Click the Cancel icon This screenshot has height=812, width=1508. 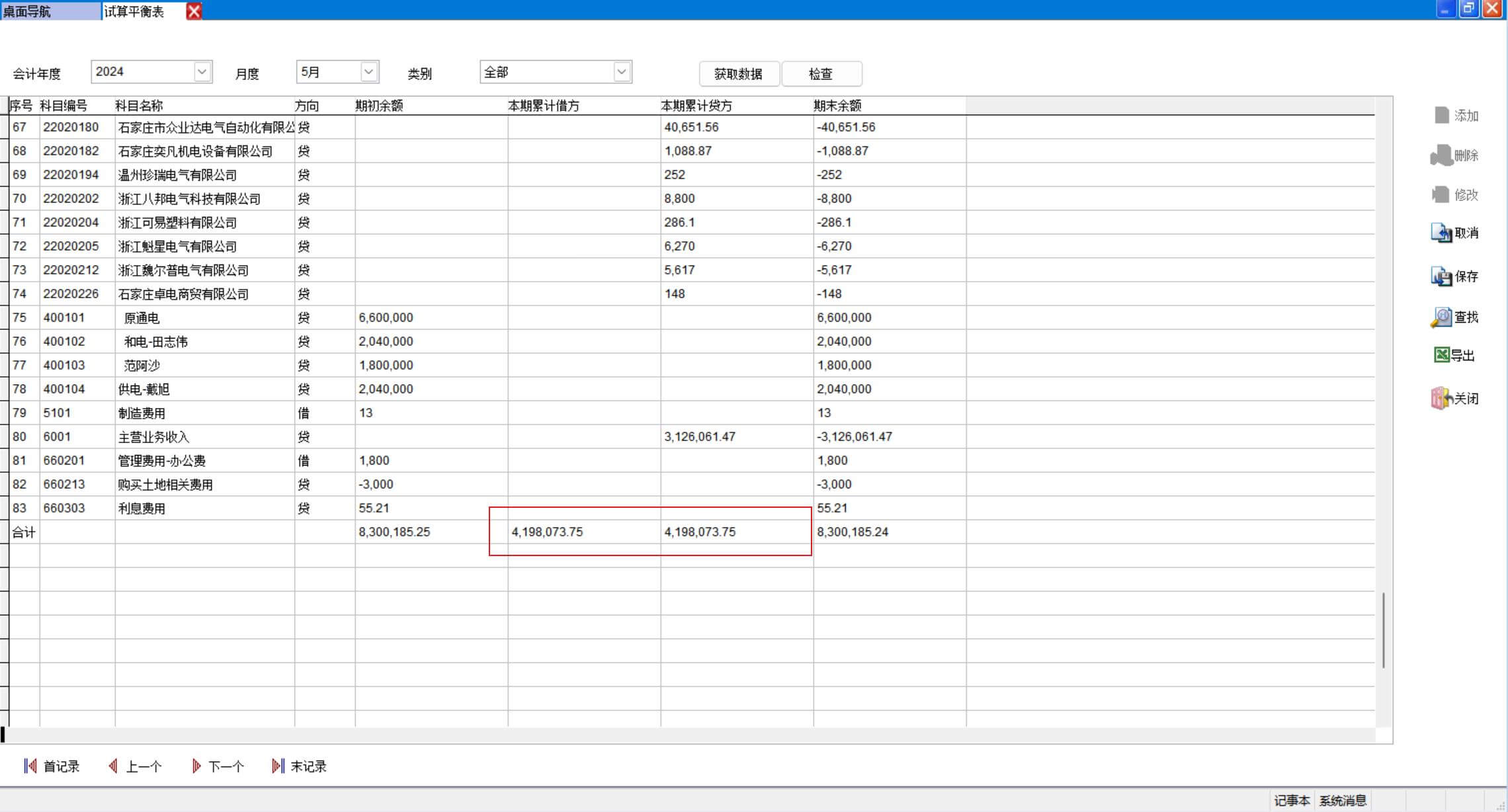(x=1441, y=233)
